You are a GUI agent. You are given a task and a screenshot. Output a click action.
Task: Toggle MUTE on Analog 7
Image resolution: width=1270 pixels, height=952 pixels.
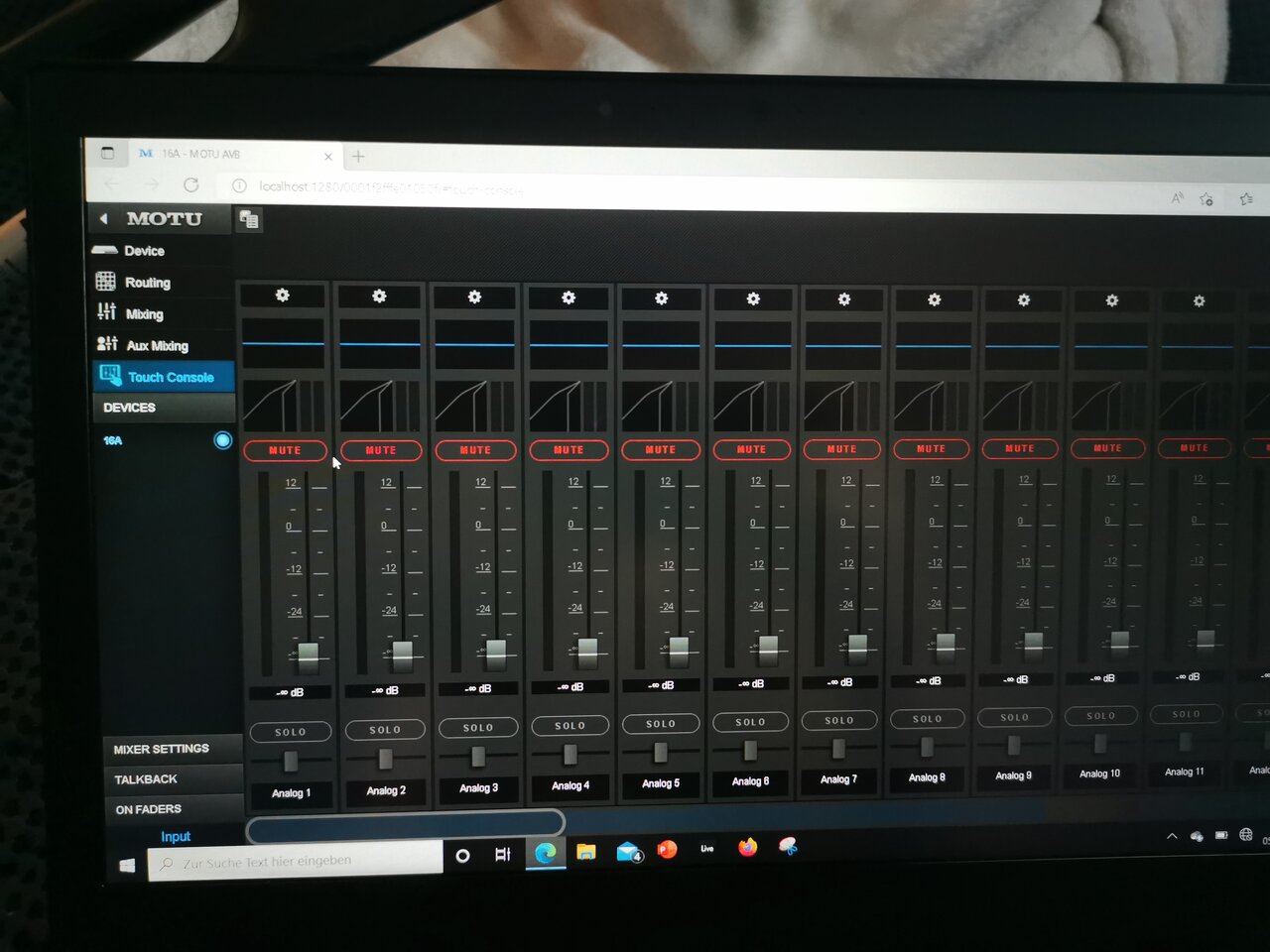pyautogui.click(x=841, y=449)
